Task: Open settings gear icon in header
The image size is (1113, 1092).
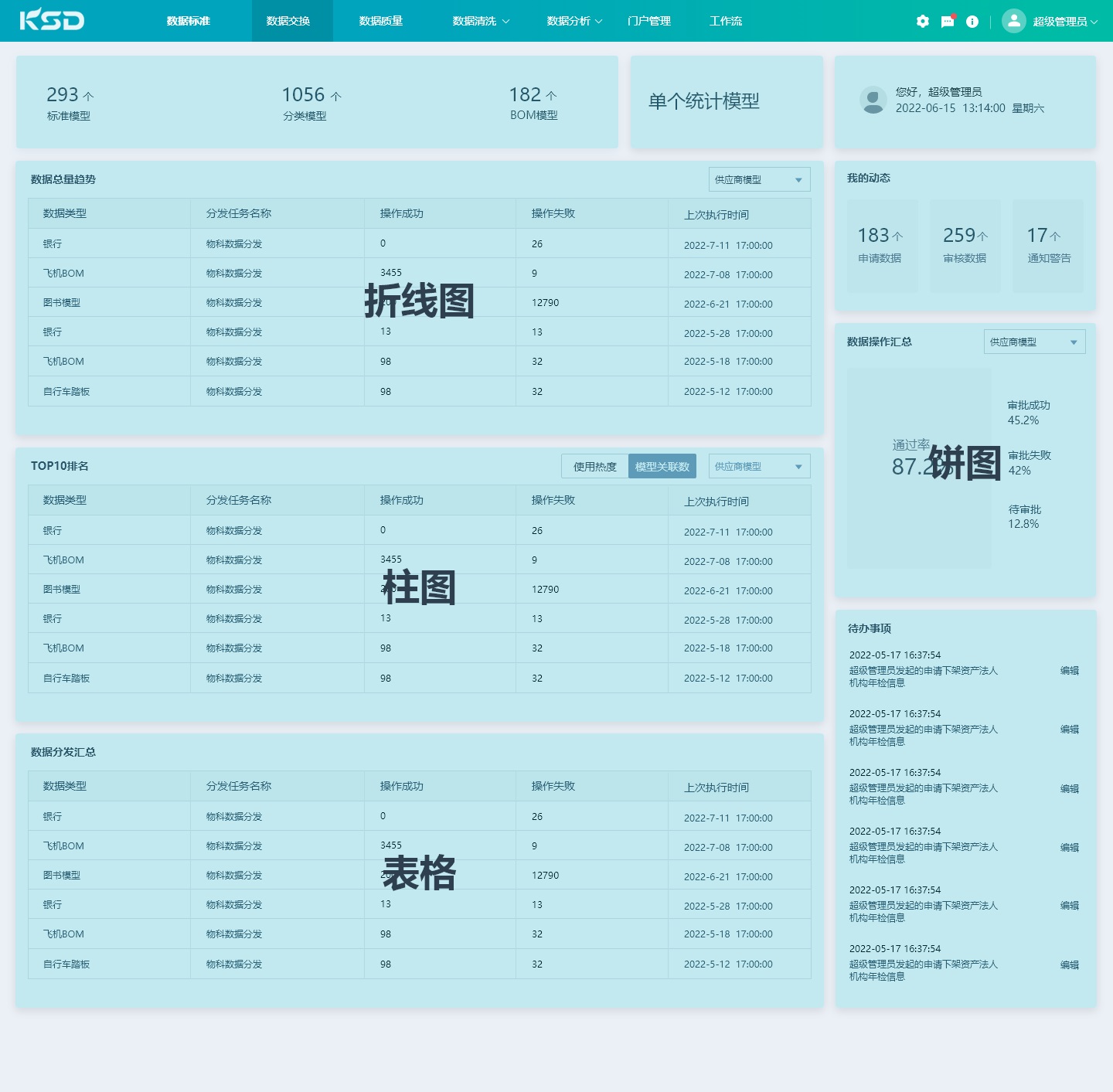Action: click(923, 22)
